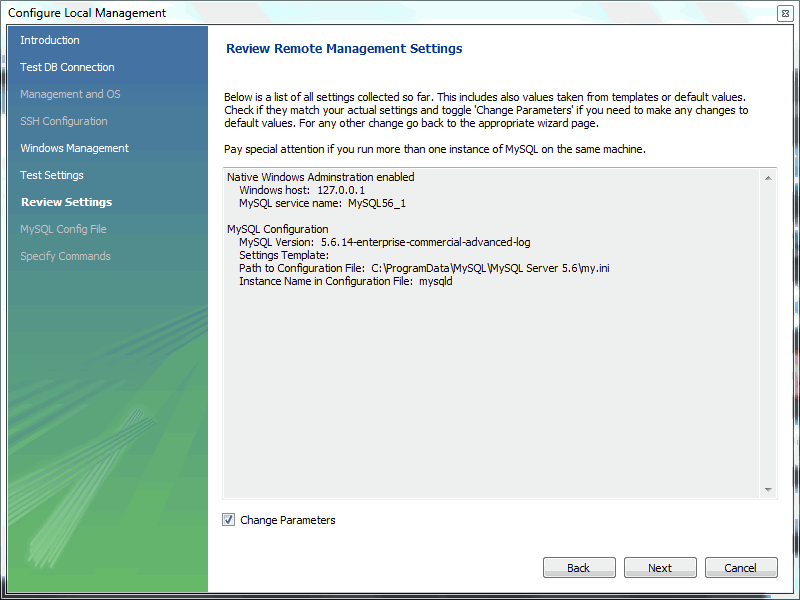
Task: Switch to the Windows Management step
Action: pos(75,148)
